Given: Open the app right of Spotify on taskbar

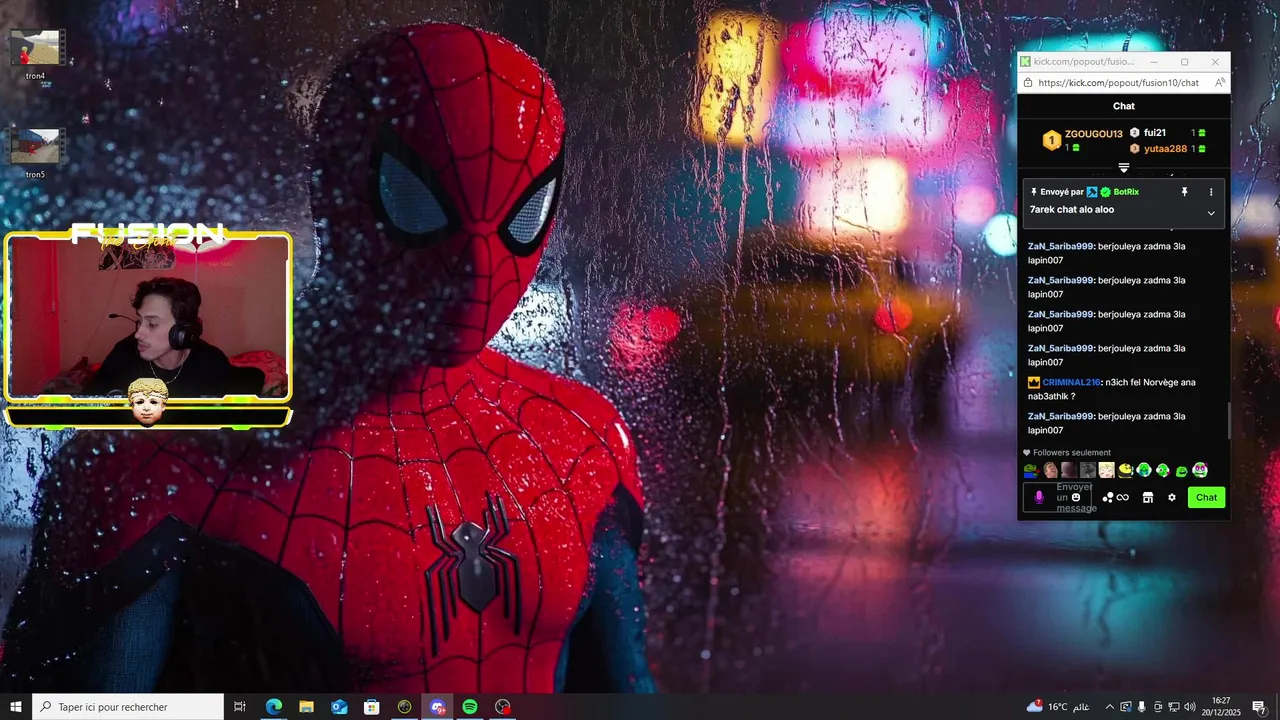Looking at the screenshot, I should click(x=503, y=707).
